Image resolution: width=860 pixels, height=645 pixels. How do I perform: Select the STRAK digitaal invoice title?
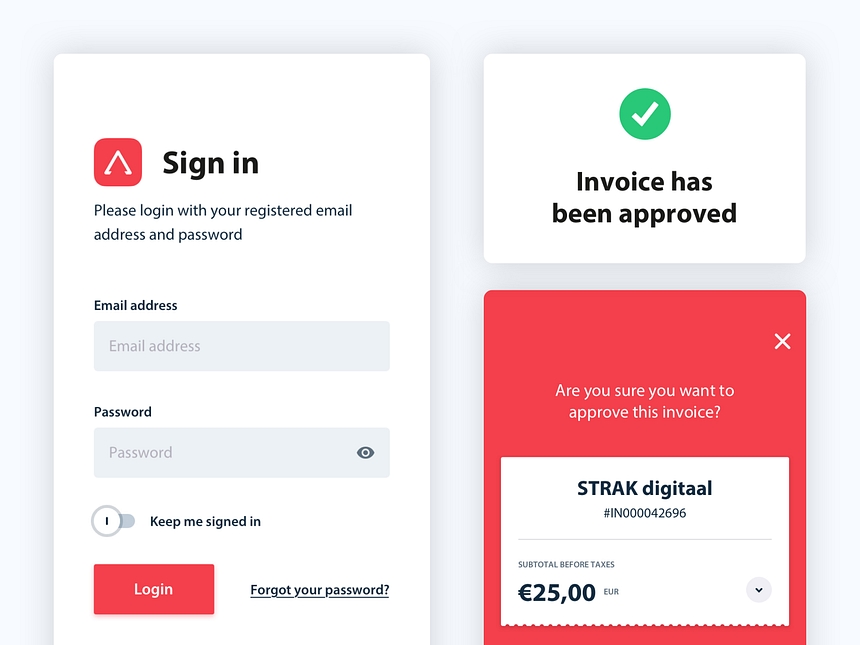click(x=645, y=489)
